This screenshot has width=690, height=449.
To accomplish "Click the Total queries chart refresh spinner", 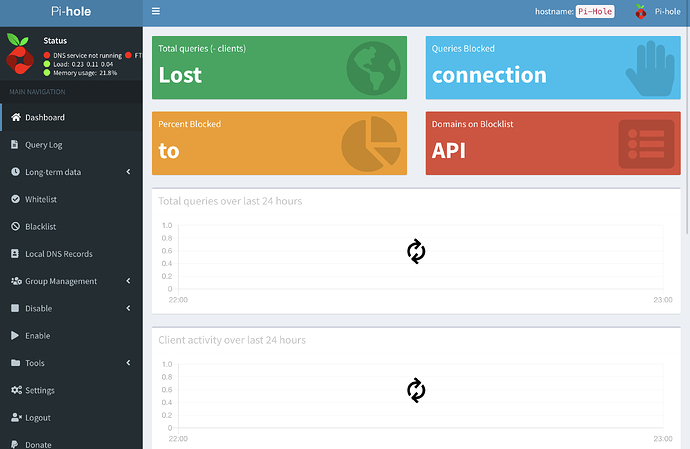I will [x=416, y=252].
